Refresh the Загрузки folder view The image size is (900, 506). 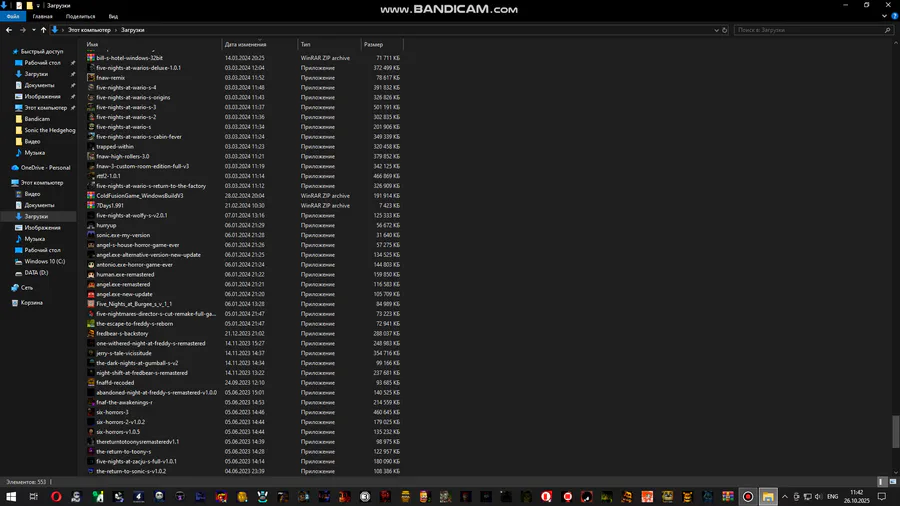coord(724,30)
